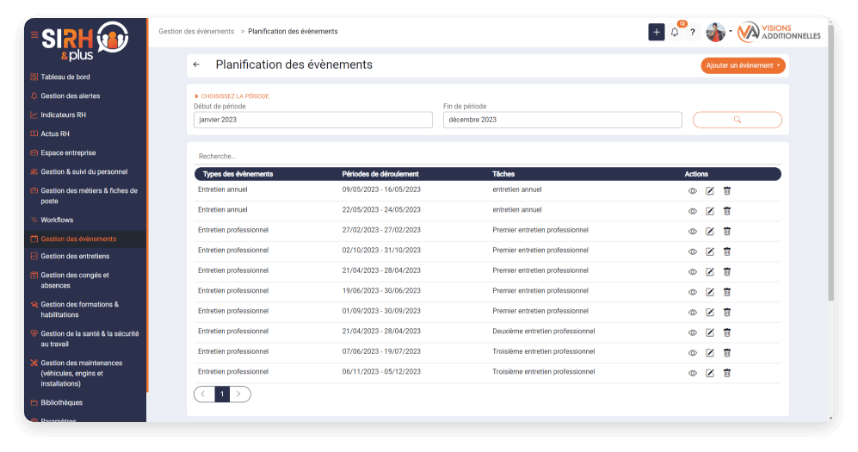Edit the Entretien annuel 09/05/2023 event

click(x=710, y=191)
